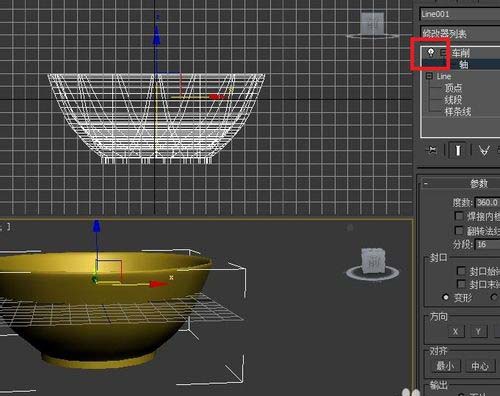Screen dimensions: 500x396
Task: Enable the 封口末端 checkbox
Action: 461,284
